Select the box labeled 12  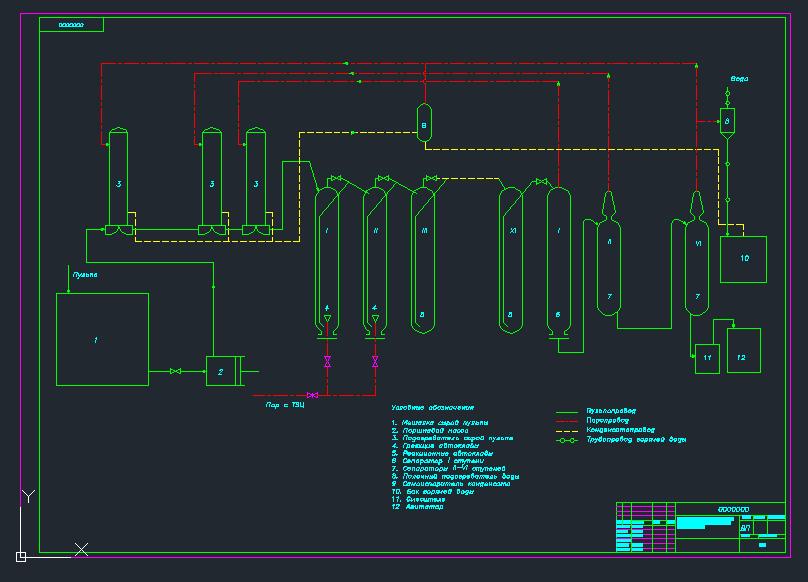pos(744,350)
